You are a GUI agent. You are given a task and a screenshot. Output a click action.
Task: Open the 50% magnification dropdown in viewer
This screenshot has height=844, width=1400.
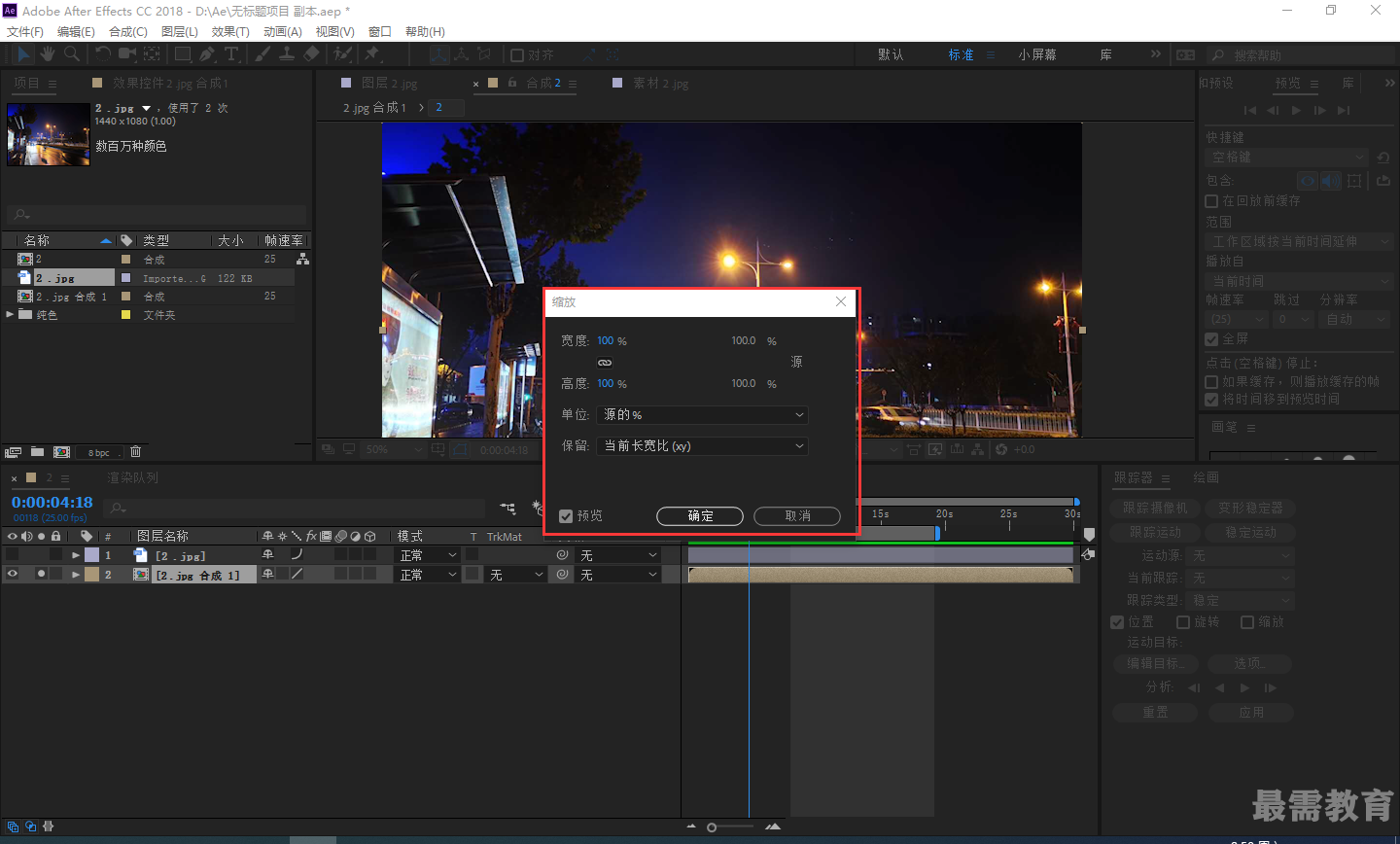click(394, 450)
